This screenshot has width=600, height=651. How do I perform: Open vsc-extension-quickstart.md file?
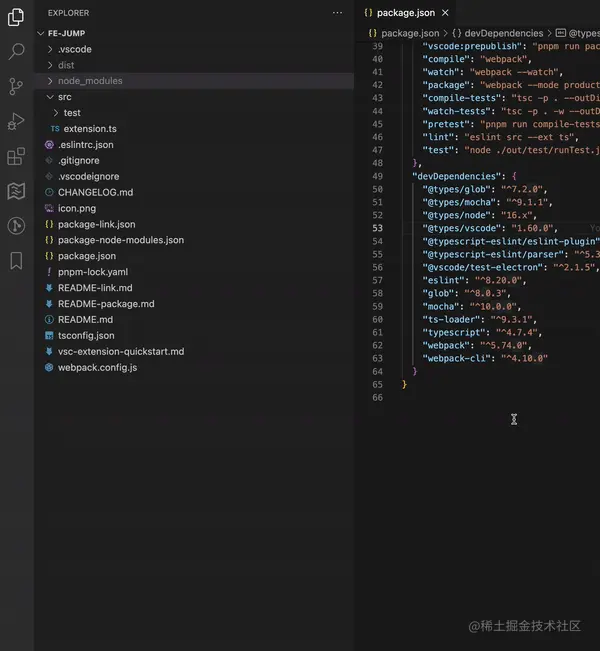pyautogui.click(x=194, y=352)
